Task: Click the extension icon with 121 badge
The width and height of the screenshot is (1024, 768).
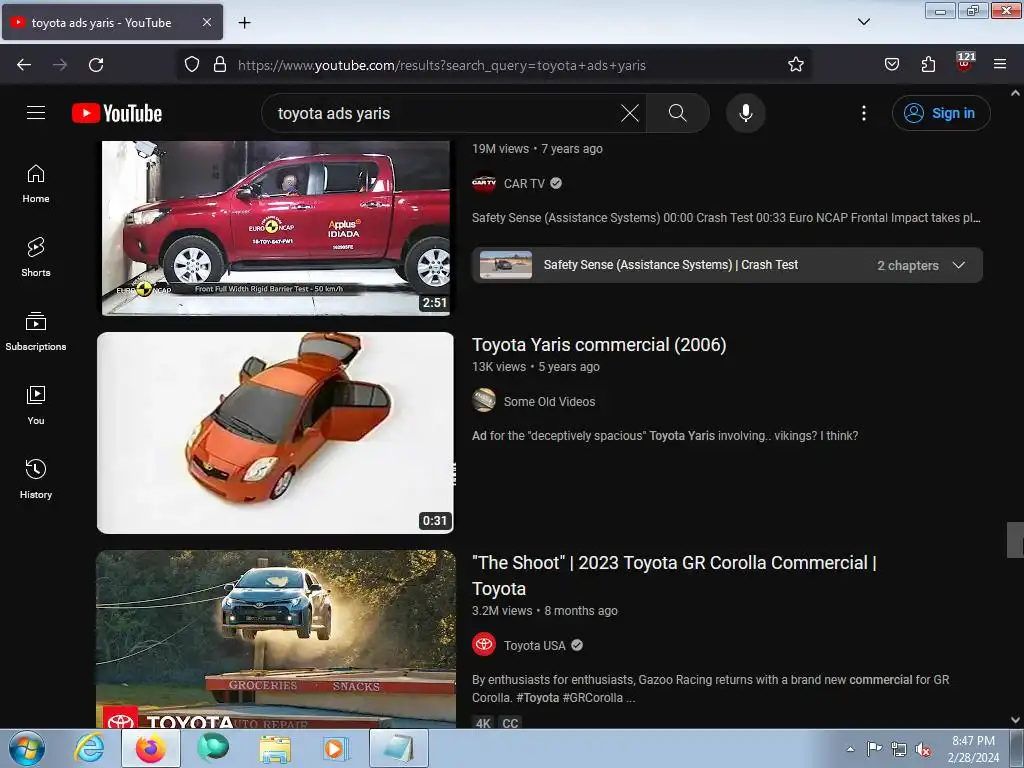Action: [965, 62]
